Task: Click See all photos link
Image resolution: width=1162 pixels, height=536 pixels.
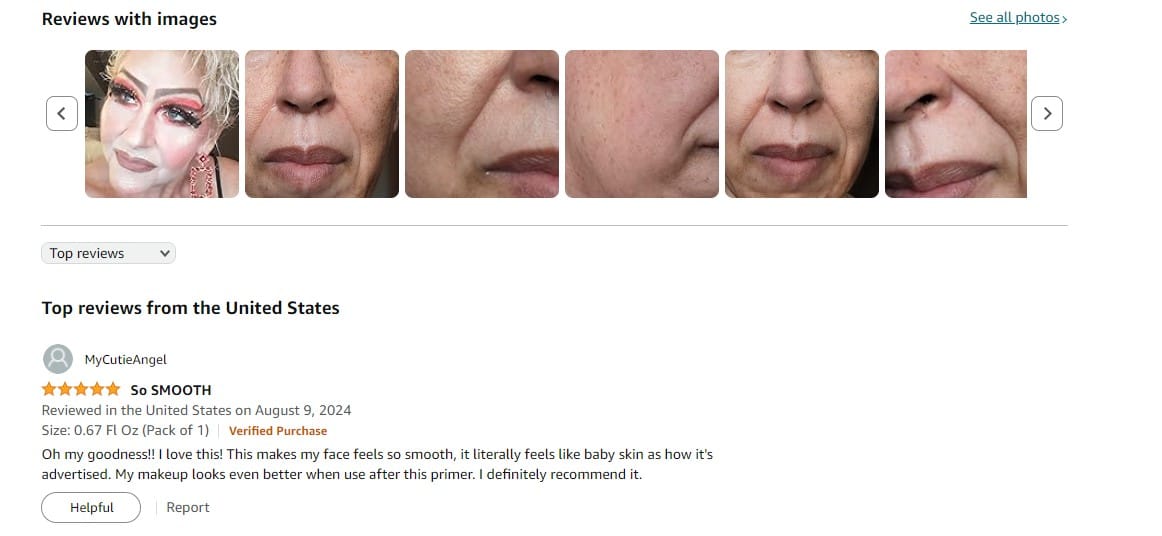Action: 1014,18
